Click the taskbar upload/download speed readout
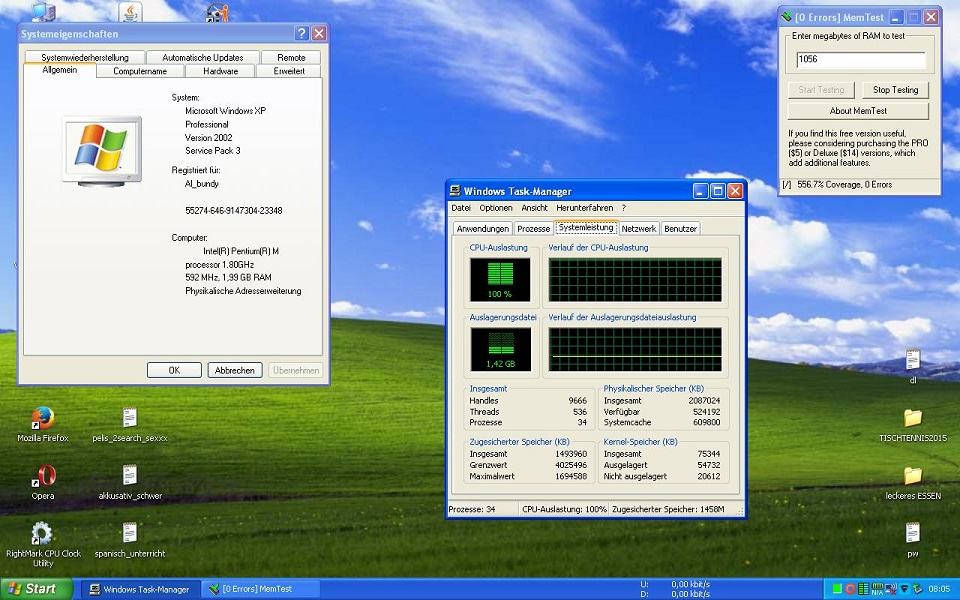960x600 pixels. 675,589
